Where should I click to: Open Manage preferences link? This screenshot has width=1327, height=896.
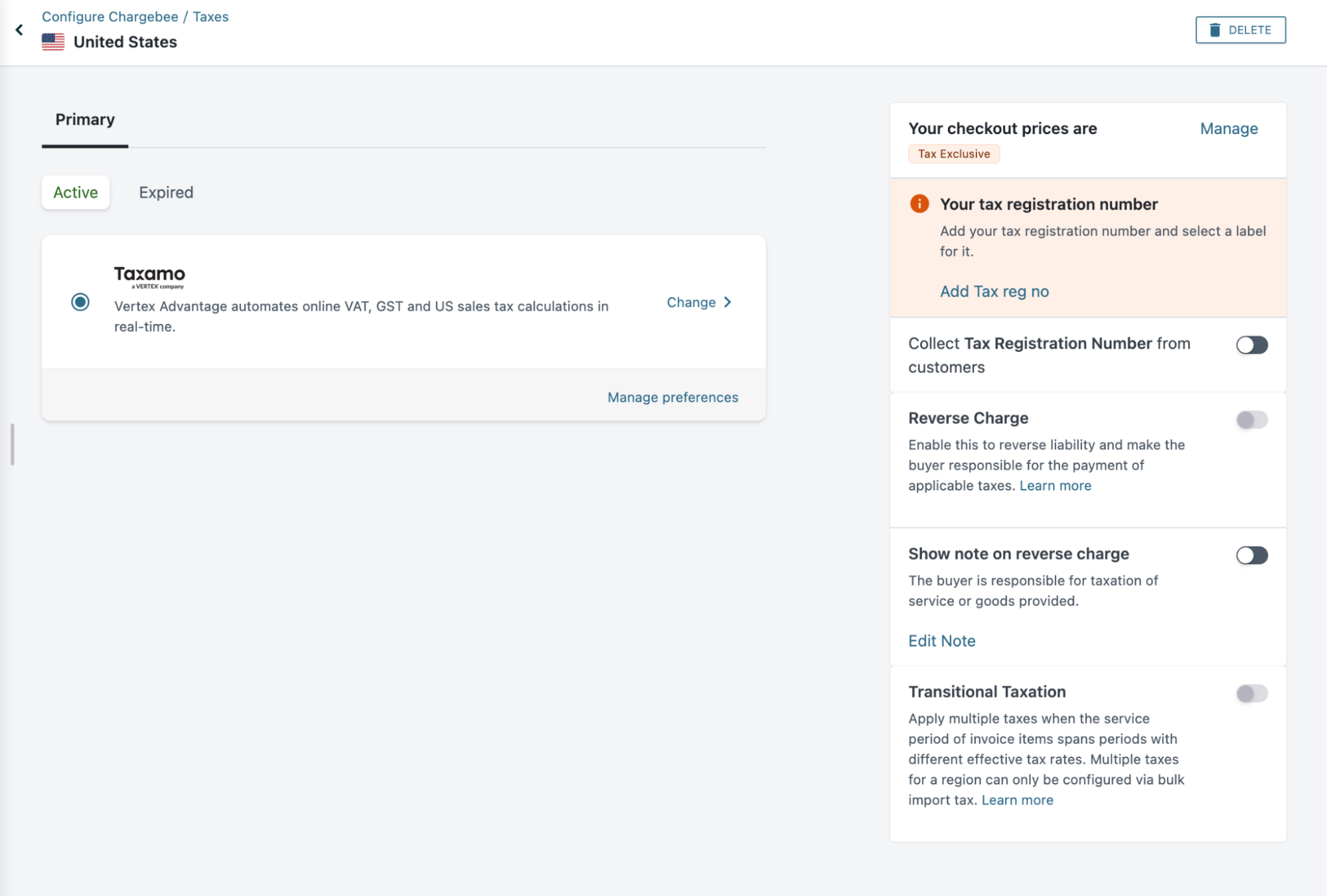coord(672,397)
